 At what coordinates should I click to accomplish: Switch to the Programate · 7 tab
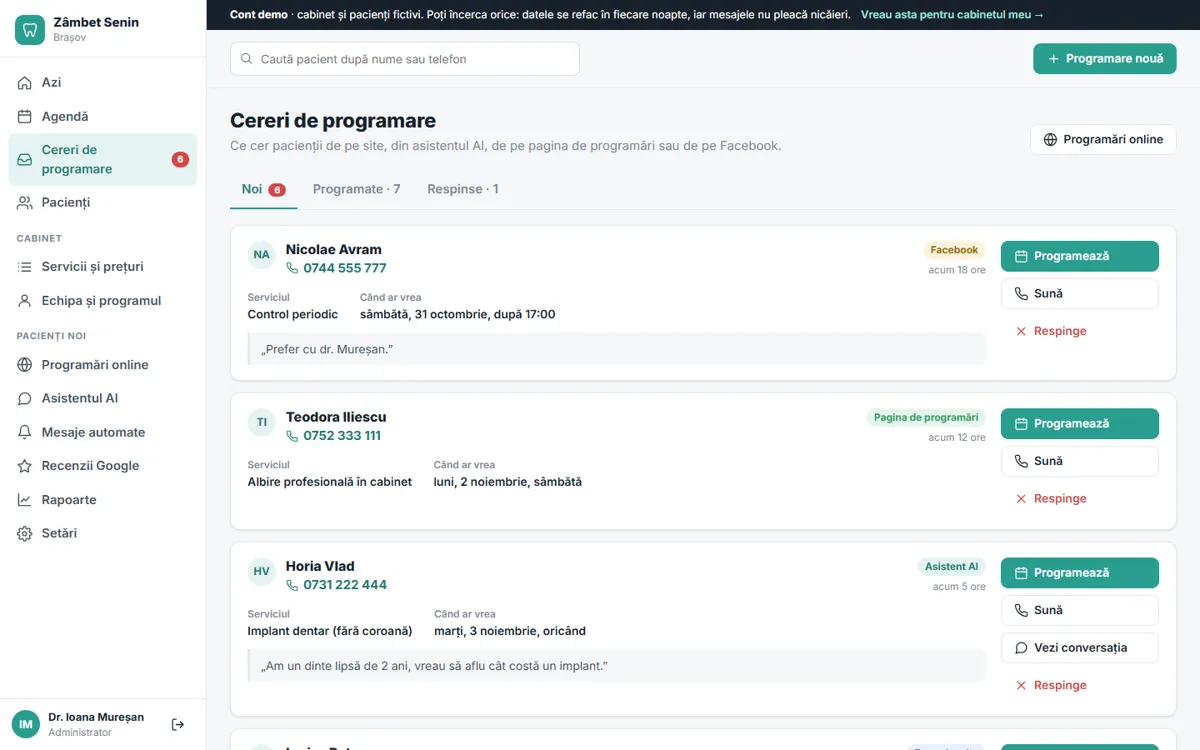tap(357, 190)
